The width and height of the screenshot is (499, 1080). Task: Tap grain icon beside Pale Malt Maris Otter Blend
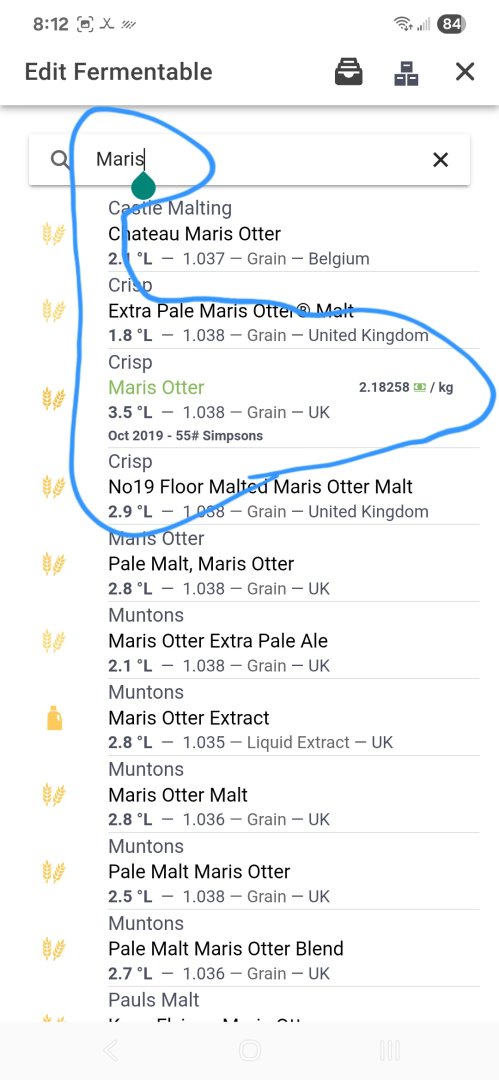54,949
